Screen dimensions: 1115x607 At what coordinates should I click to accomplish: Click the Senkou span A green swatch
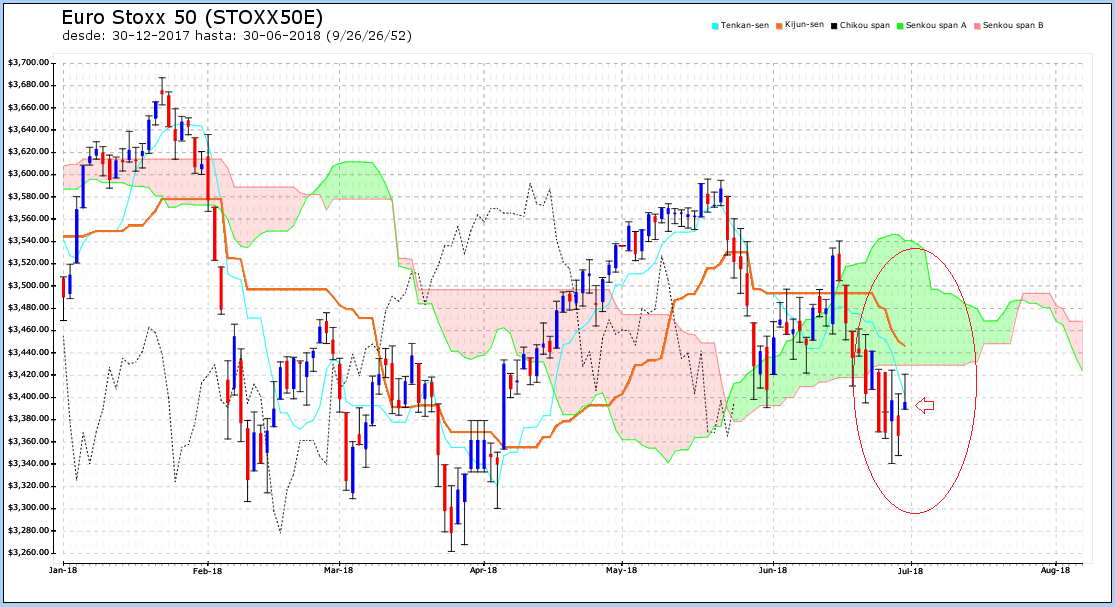[900, 26]
